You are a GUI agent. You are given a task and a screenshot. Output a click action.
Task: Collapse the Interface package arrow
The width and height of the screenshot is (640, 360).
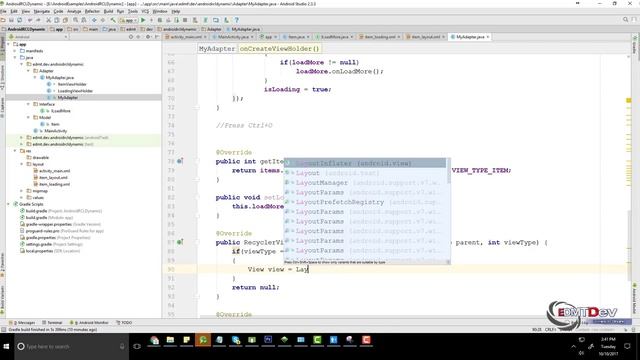click(29, 104)
